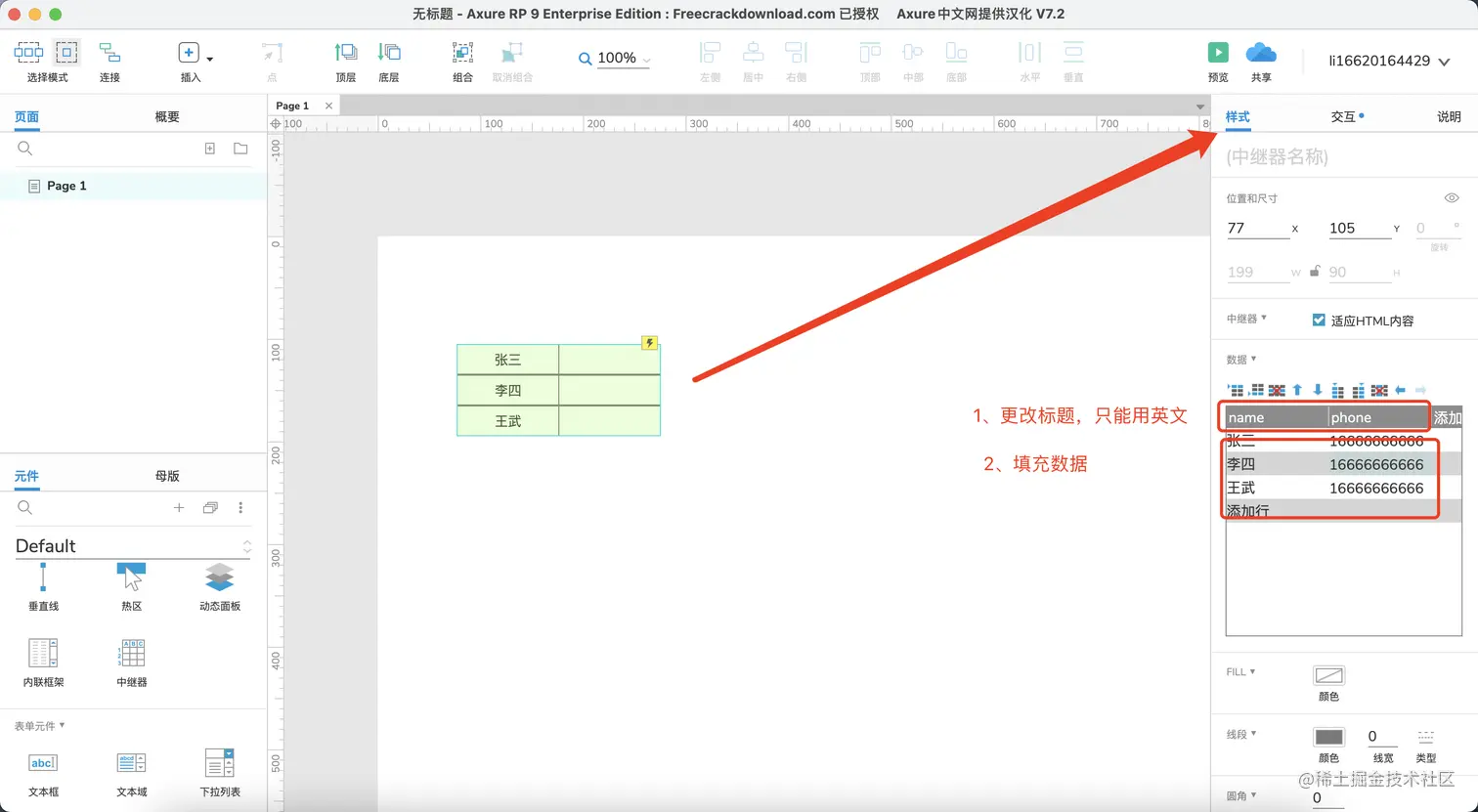
Task: Send widget to back with 底层
Action: (389, 53)
